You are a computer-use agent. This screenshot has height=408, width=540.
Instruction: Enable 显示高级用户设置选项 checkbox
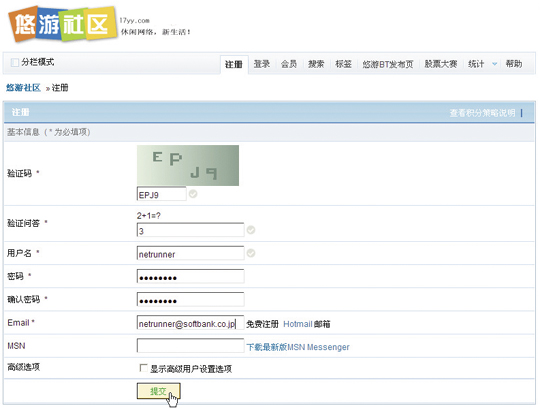click(x=143, y=368)
